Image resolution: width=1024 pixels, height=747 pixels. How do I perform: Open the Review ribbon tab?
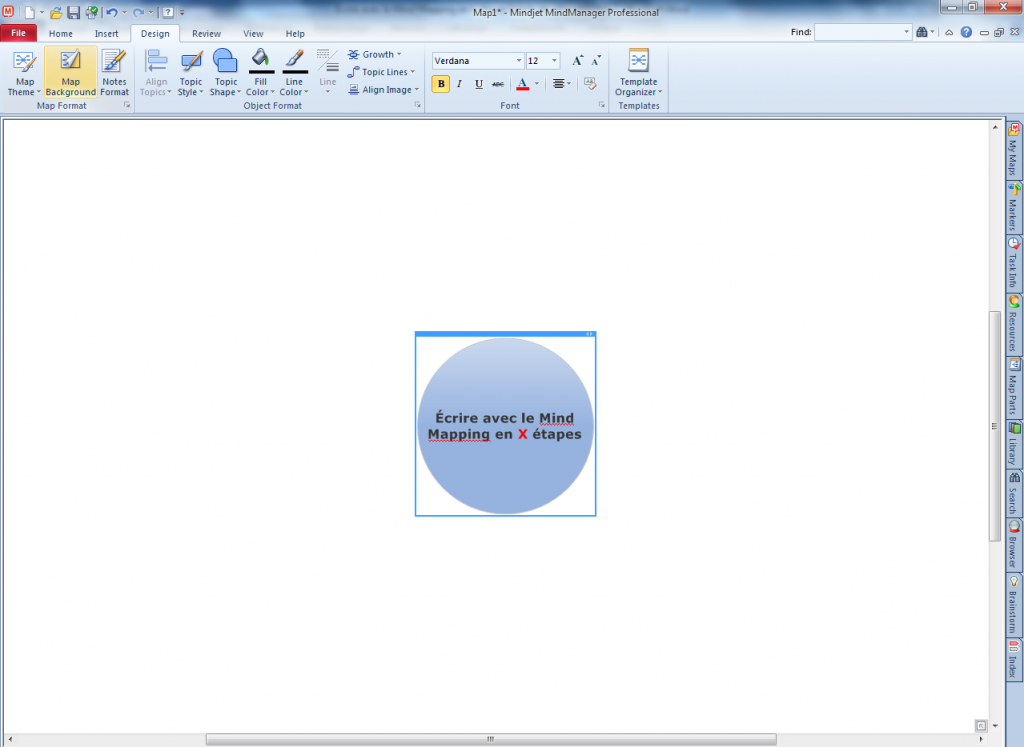point(206,33)
